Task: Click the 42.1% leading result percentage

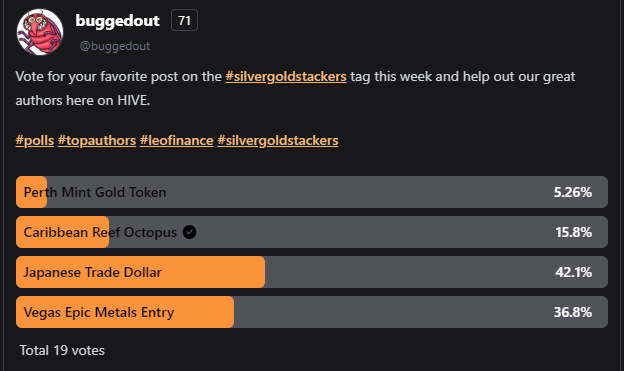Action: click(x=573, y=272)
